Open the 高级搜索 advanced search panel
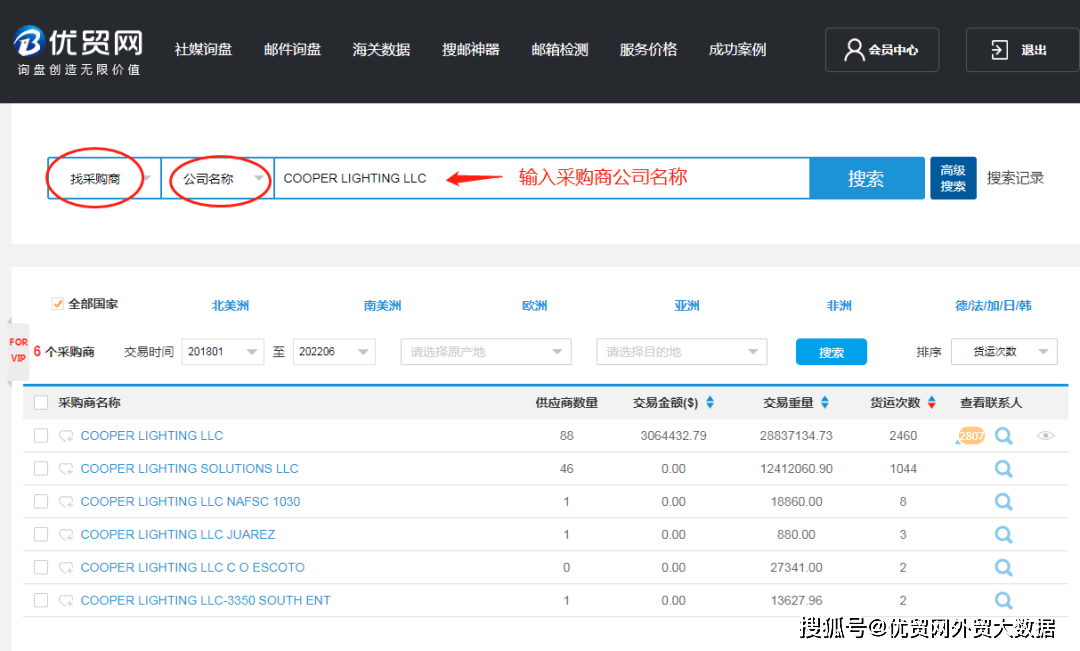This screenshot has width=1080, height=651. coord(953,177)
